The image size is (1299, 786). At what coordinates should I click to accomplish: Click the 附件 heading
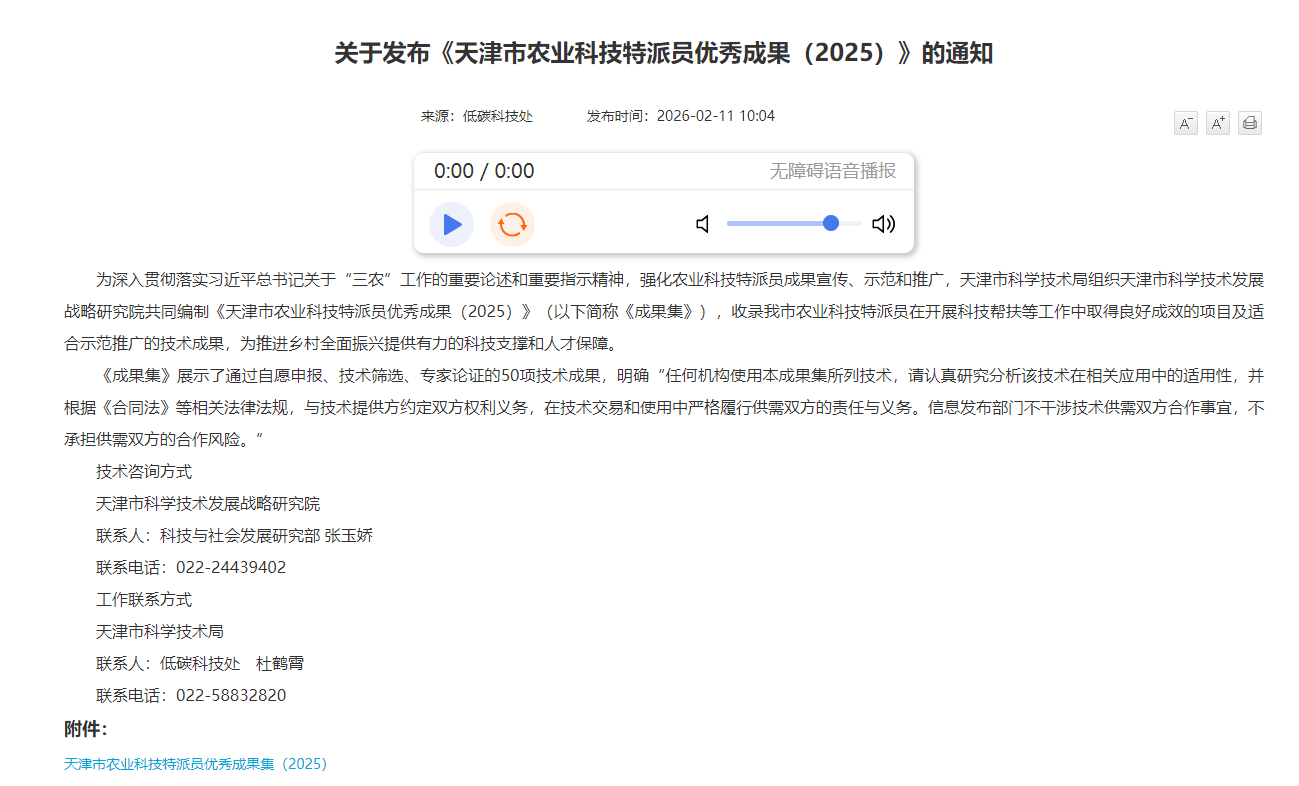coord(85,729)
